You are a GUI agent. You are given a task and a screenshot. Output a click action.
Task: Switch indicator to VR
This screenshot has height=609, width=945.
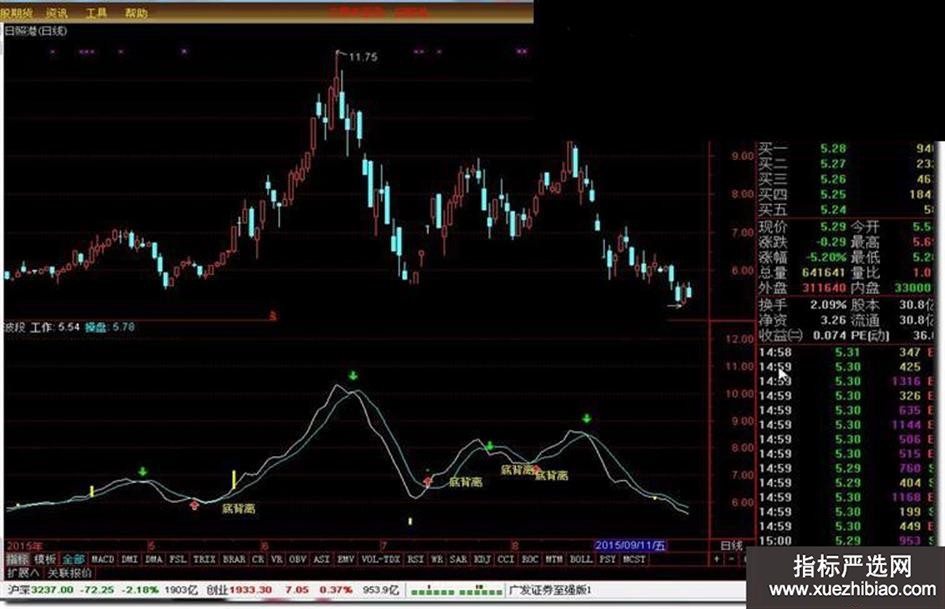[277, 560]
